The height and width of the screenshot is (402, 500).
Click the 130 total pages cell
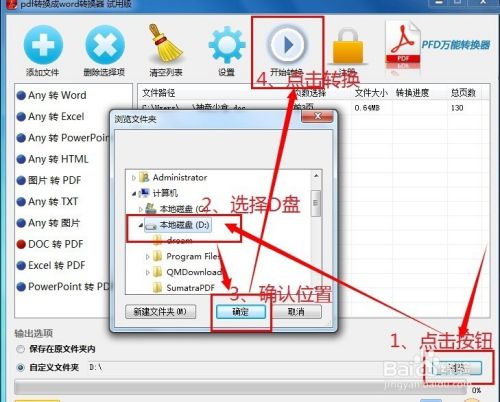point(457,108)
